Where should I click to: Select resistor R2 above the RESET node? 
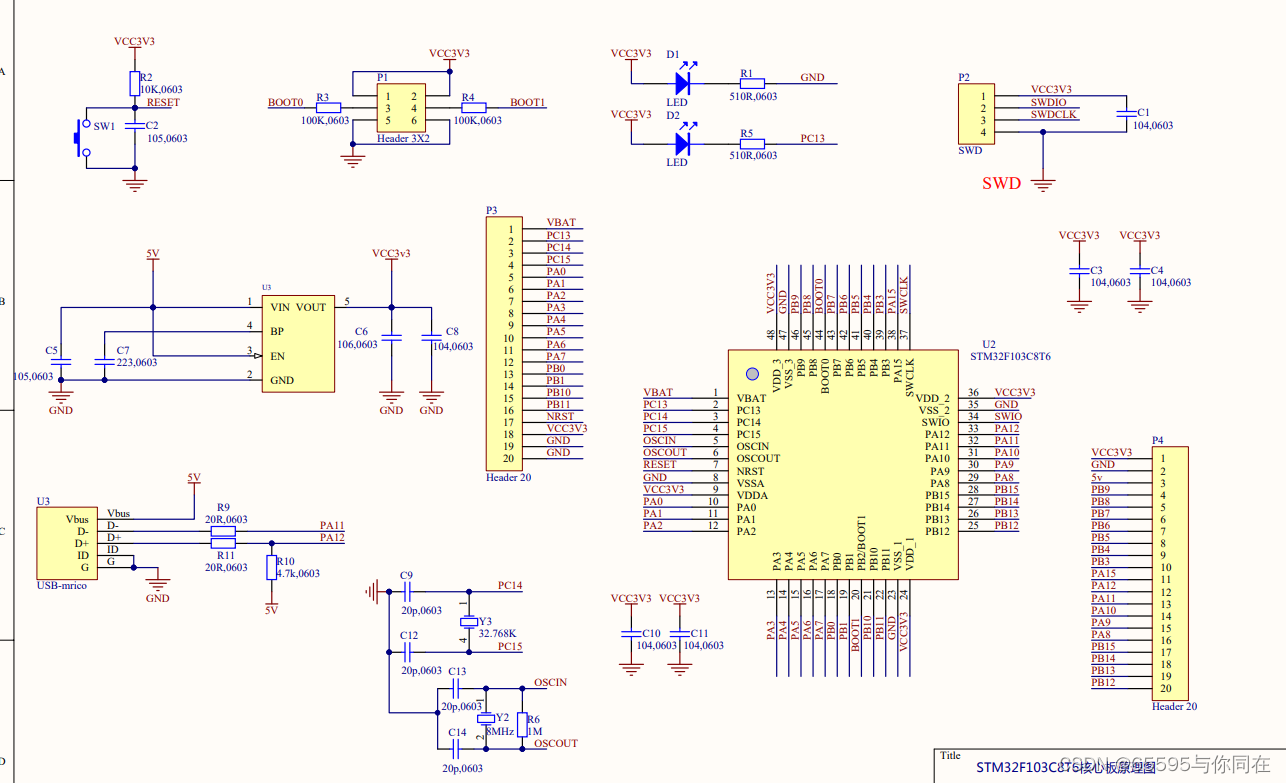click(x=134, y=82)
